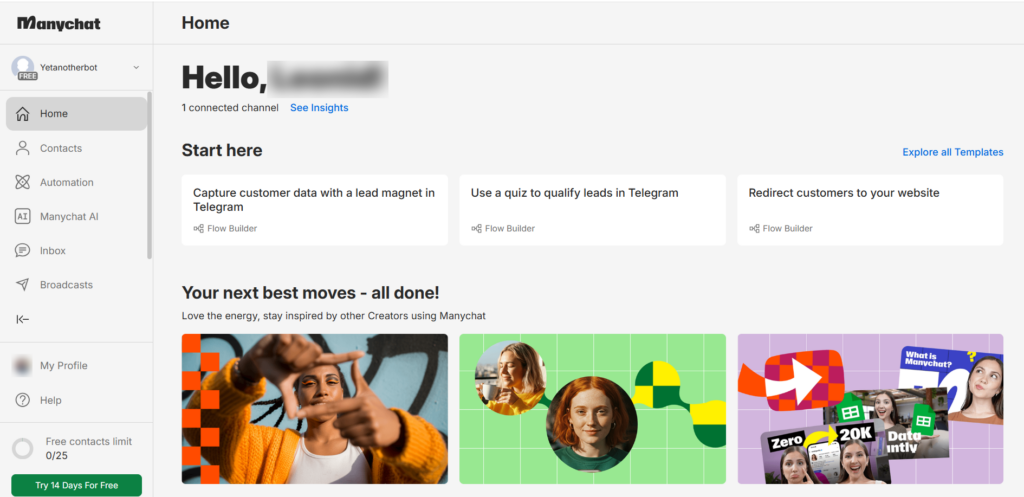
Task: Click the Automation atom icon
Action: click(x=23, y=182)
